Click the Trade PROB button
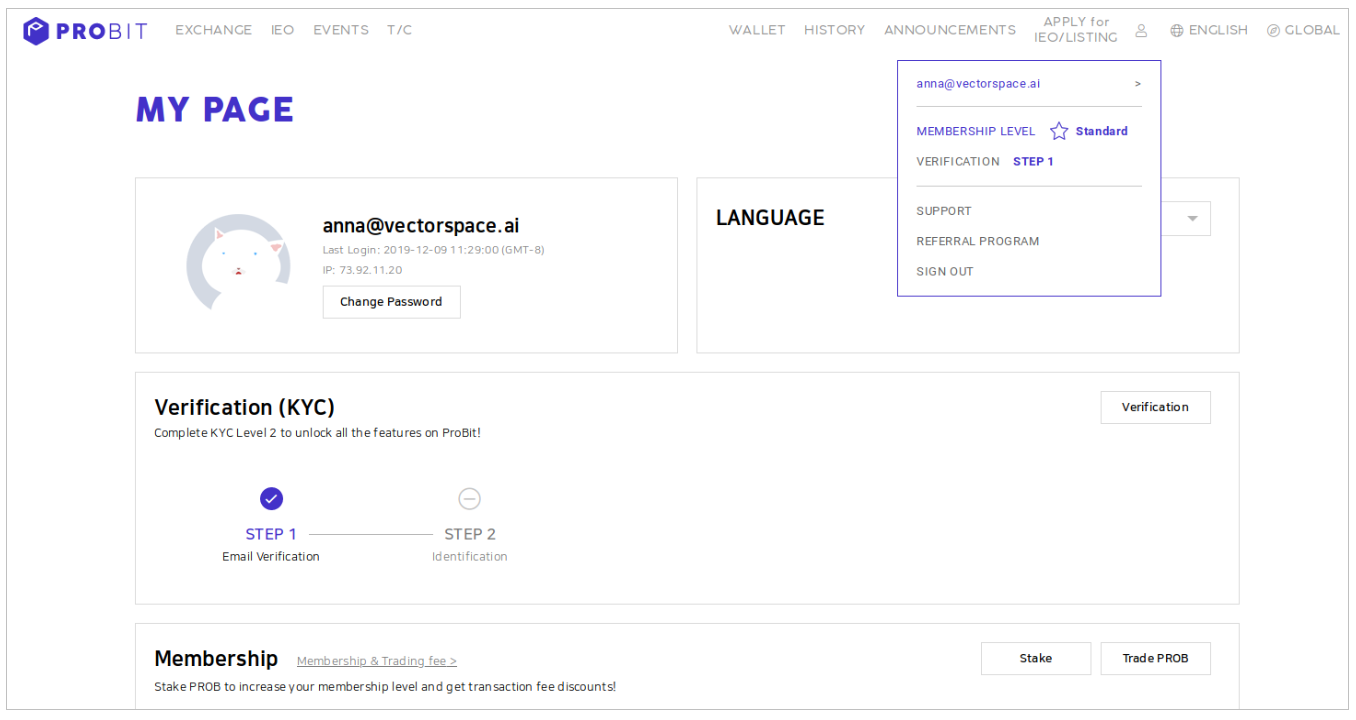This screenshot has width=1356, height=720. coord(1155,658)
